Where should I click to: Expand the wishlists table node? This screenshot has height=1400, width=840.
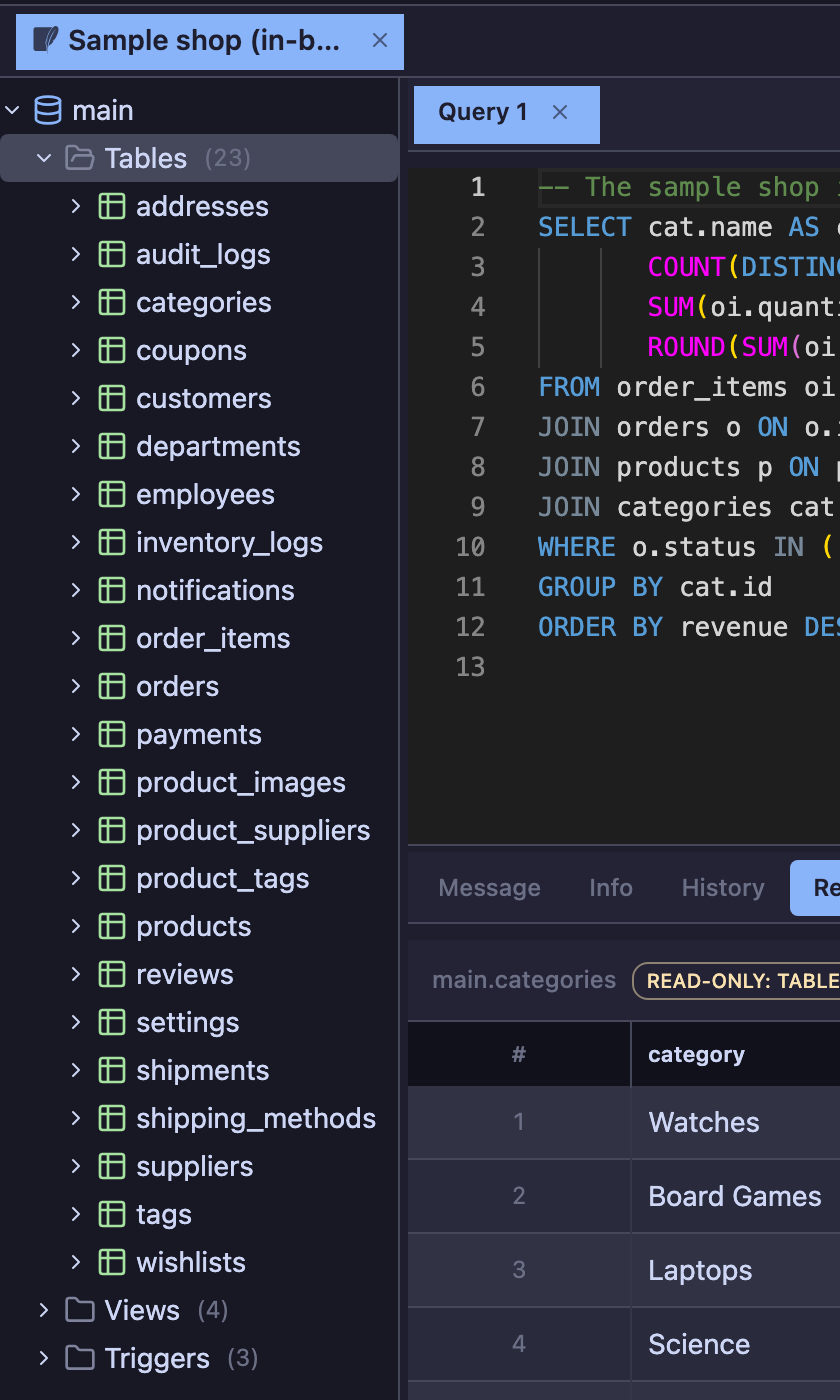coord(76,1262)
